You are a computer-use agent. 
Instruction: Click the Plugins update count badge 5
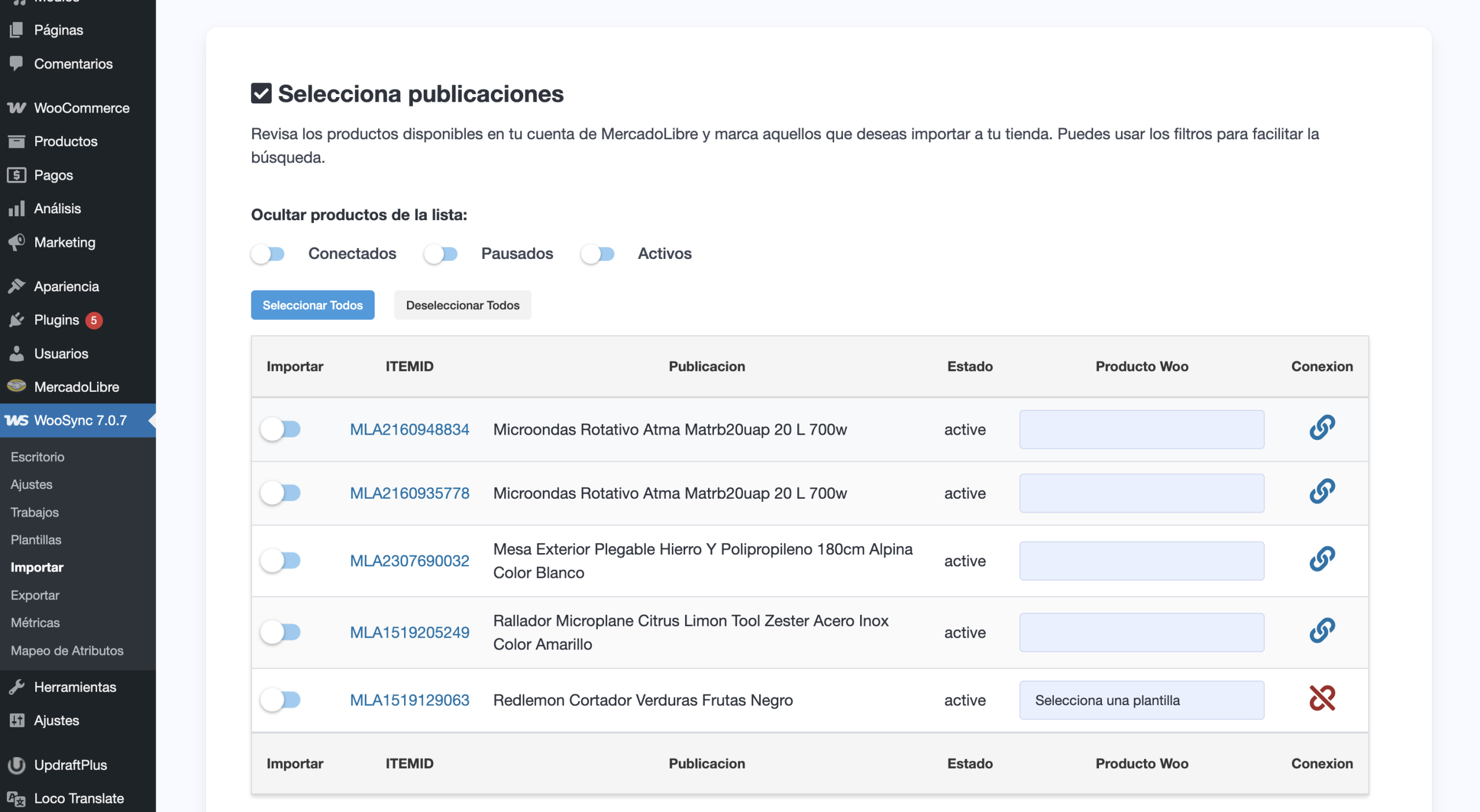click(x=94, y=320)
